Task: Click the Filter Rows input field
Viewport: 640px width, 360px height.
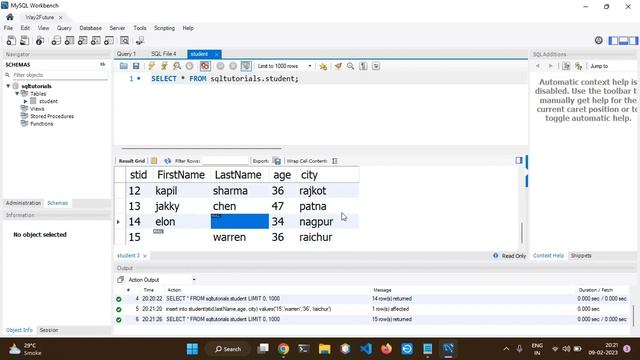Action: point(226,161)
